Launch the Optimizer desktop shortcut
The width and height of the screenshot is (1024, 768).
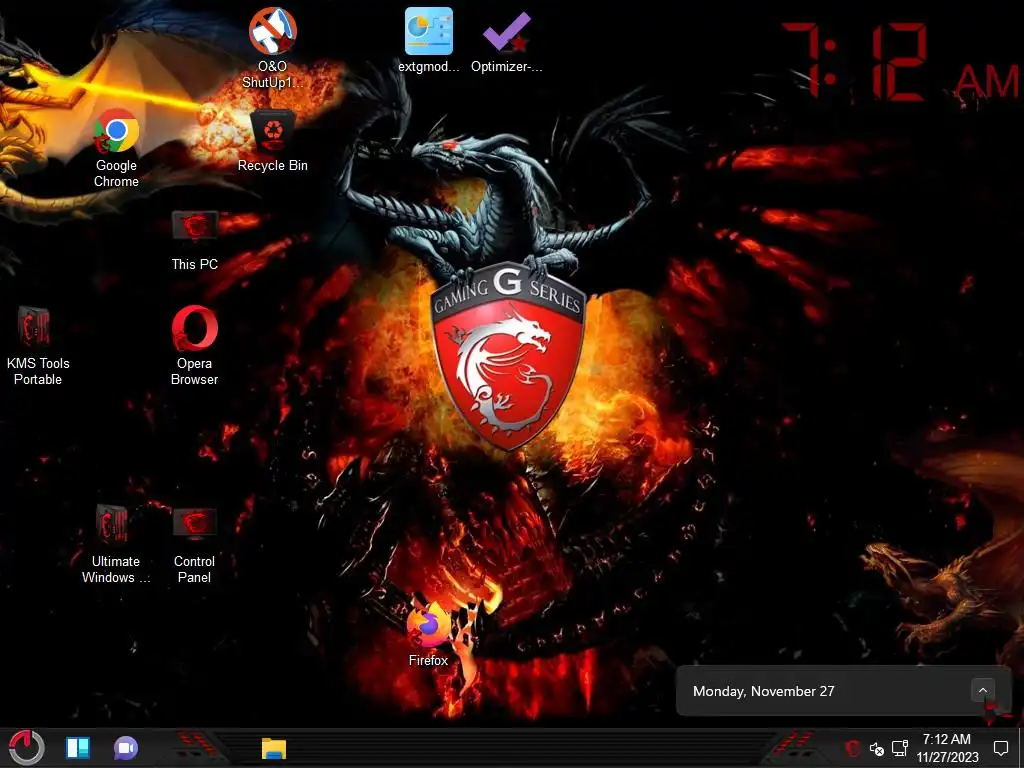tap(506, 40)
